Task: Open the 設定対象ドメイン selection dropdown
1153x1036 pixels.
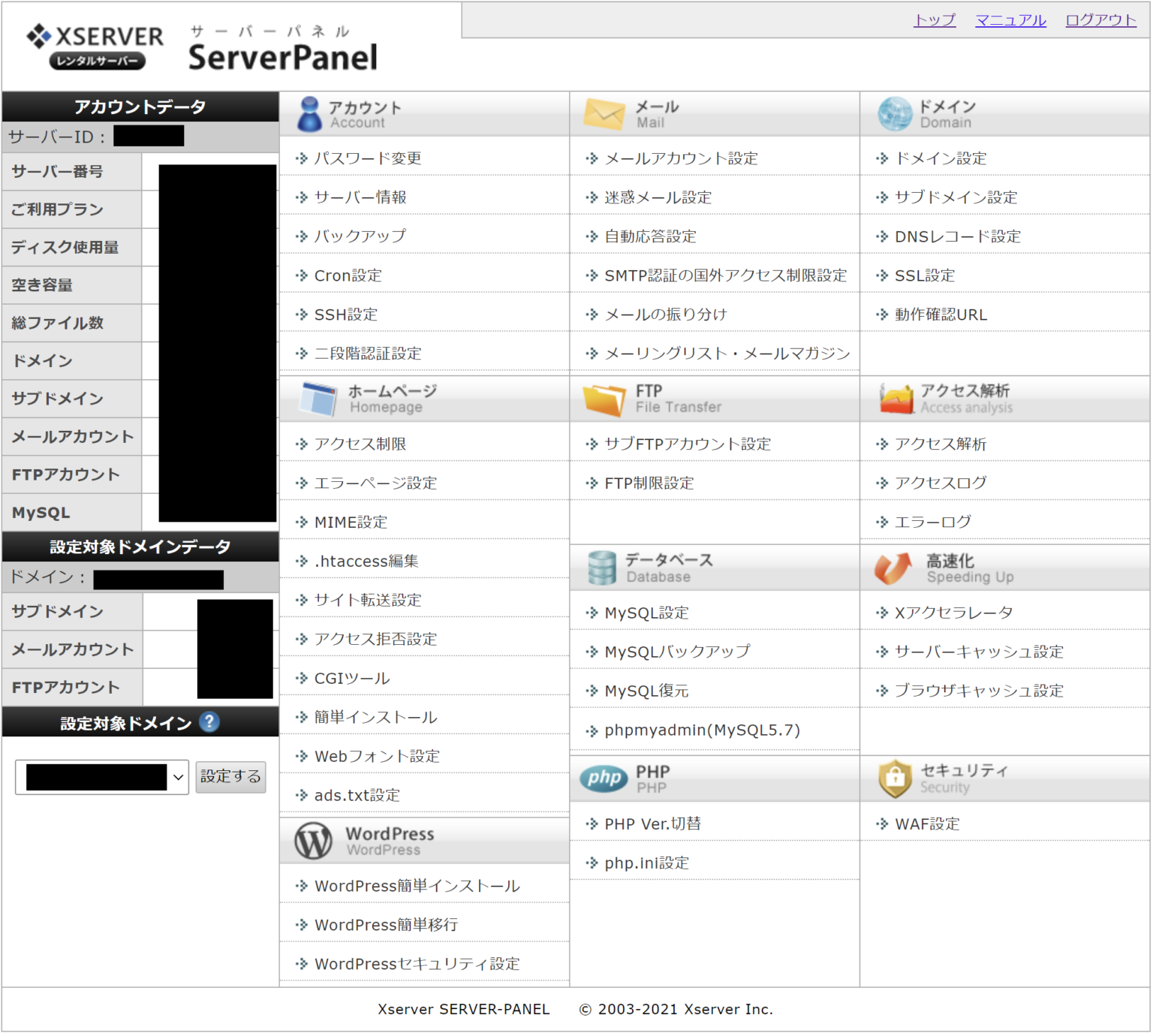Action: pos(101,777)
